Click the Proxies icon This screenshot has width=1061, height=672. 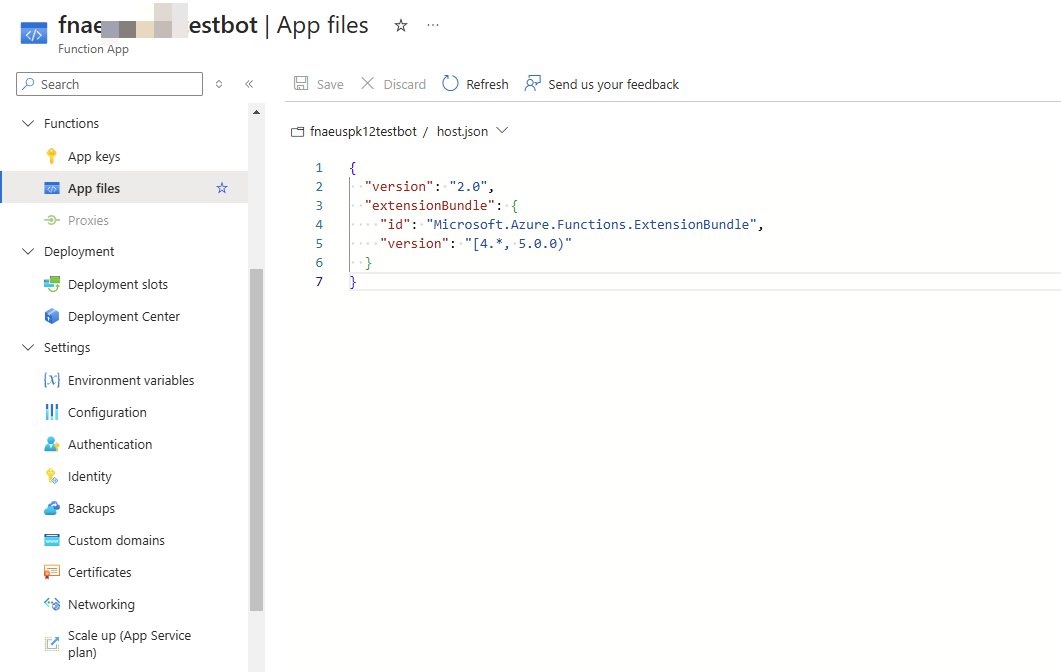(51, 220)
